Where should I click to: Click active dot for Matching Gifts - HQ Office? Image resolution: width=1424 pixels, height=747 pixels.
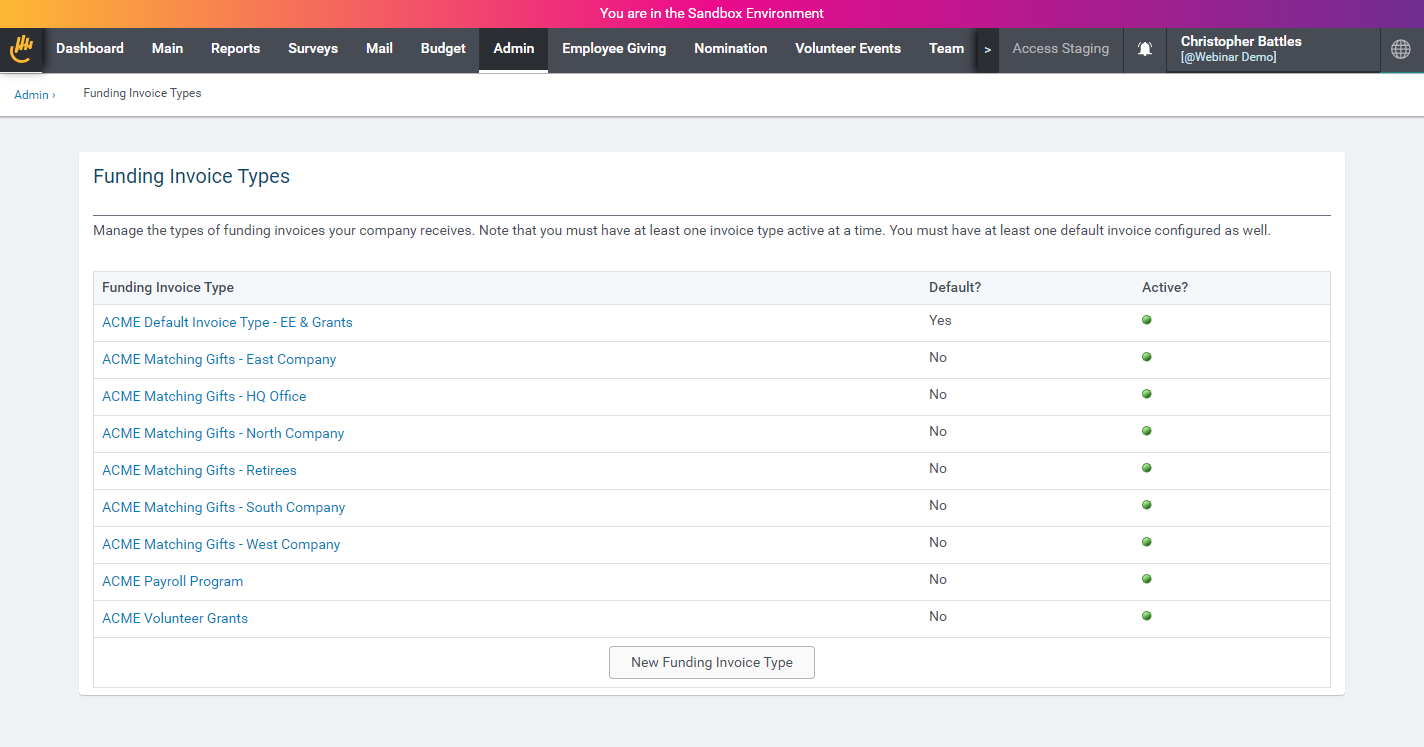[x=1147, y=394]
